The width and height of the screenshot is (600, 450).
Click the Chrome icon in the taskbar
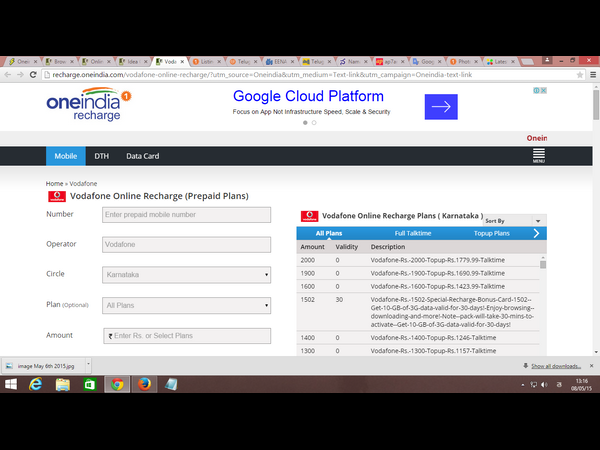116,384
